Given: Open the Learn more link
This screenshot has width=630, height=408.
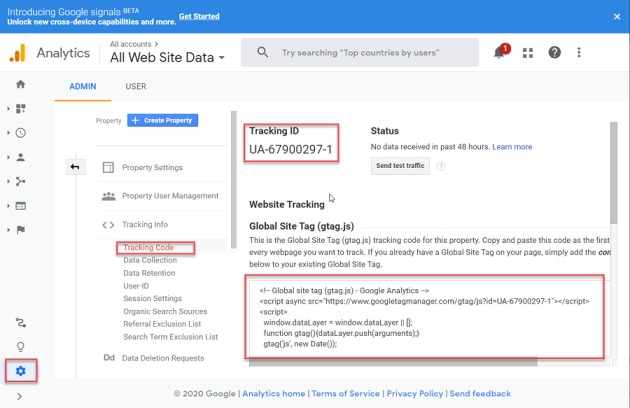Looking at the screenshot, I should tap(512, 147).
